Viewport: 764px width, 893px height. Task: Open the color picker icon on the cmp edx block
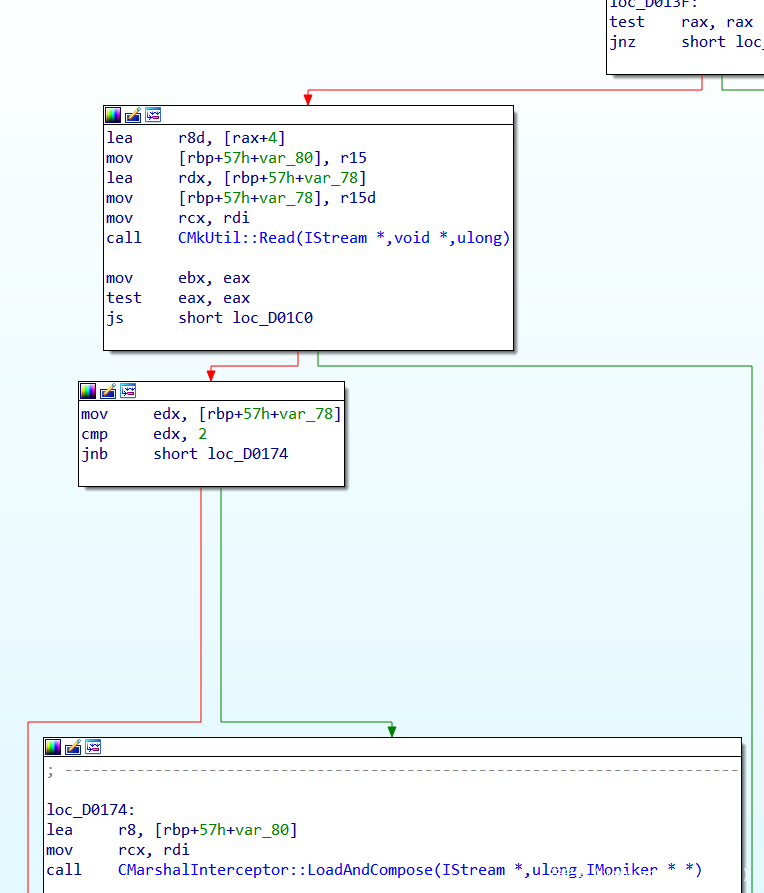click(88, 391)
